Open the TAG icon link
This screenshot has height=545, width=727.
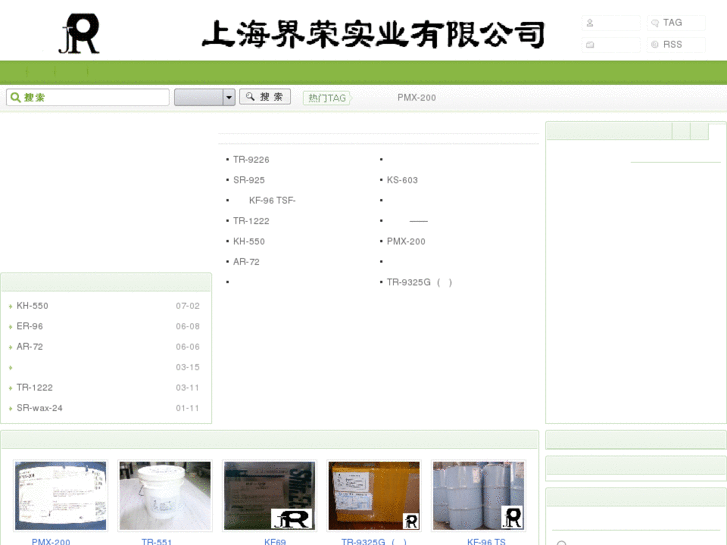tap(655, 23)
